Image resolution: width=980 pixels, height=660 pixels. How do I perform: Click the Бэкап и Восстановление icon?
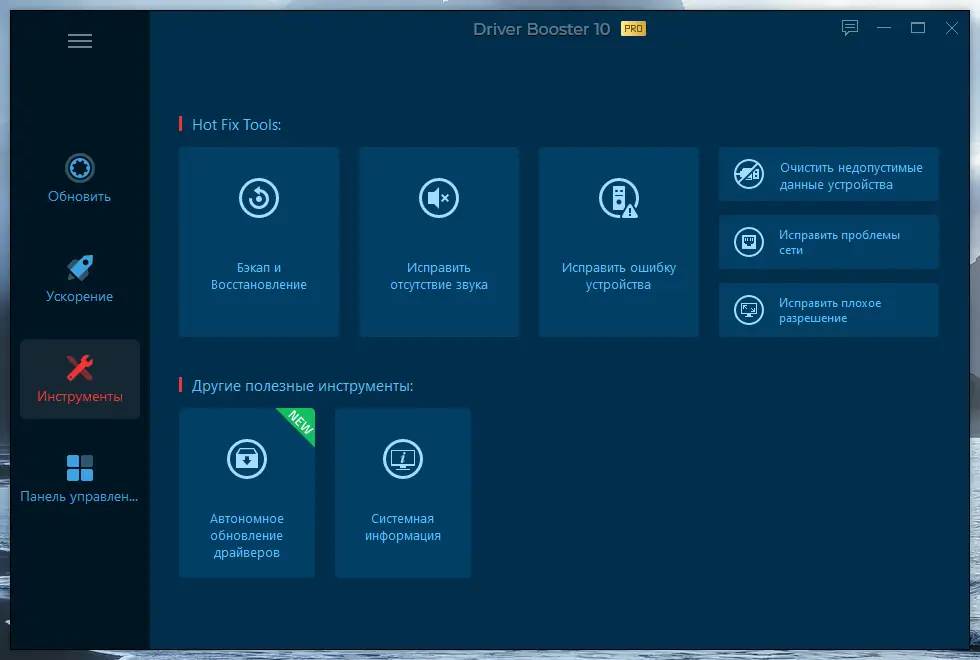pos(259,198)
